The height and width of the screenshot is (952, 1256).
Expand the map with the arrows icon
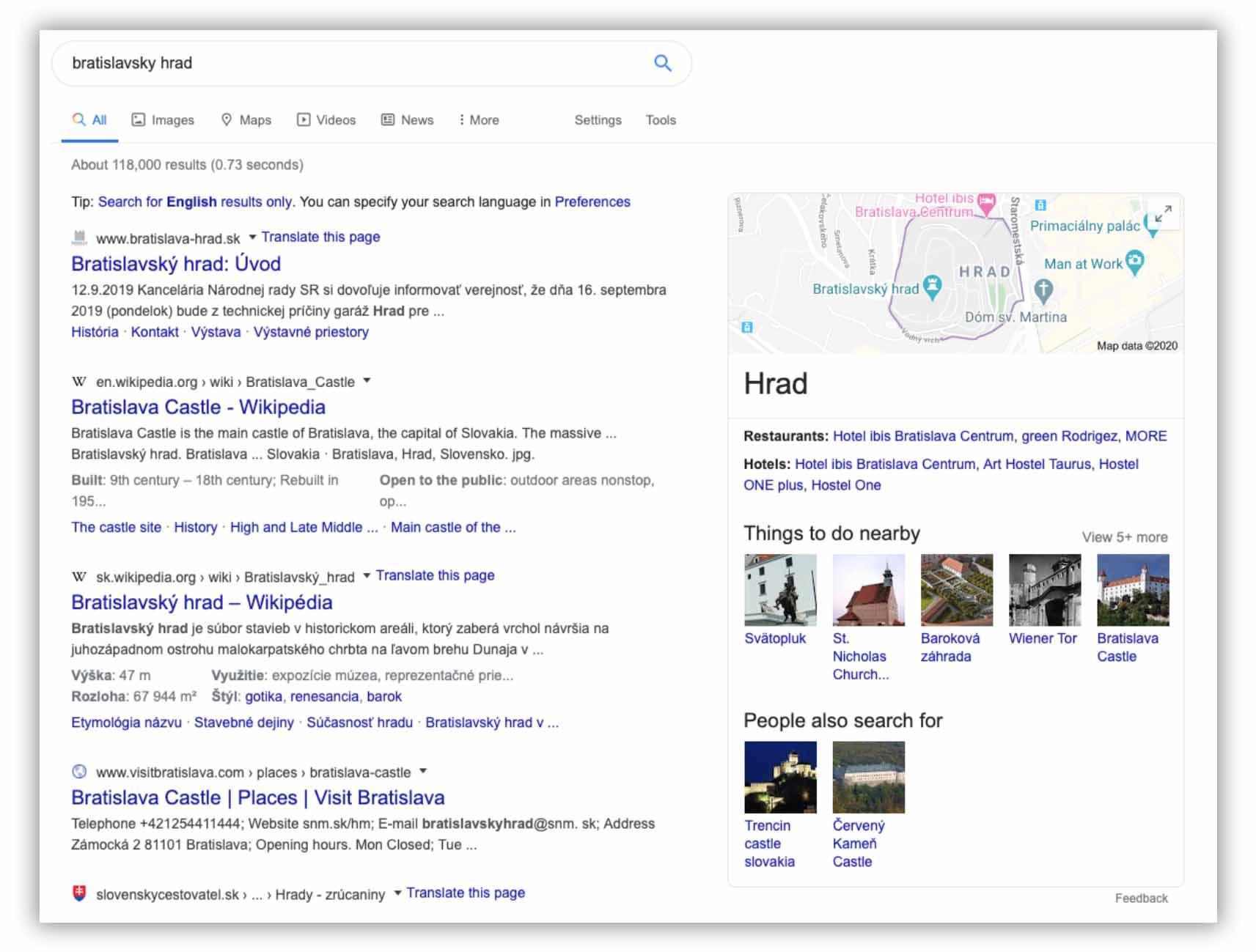[1163, 214]
